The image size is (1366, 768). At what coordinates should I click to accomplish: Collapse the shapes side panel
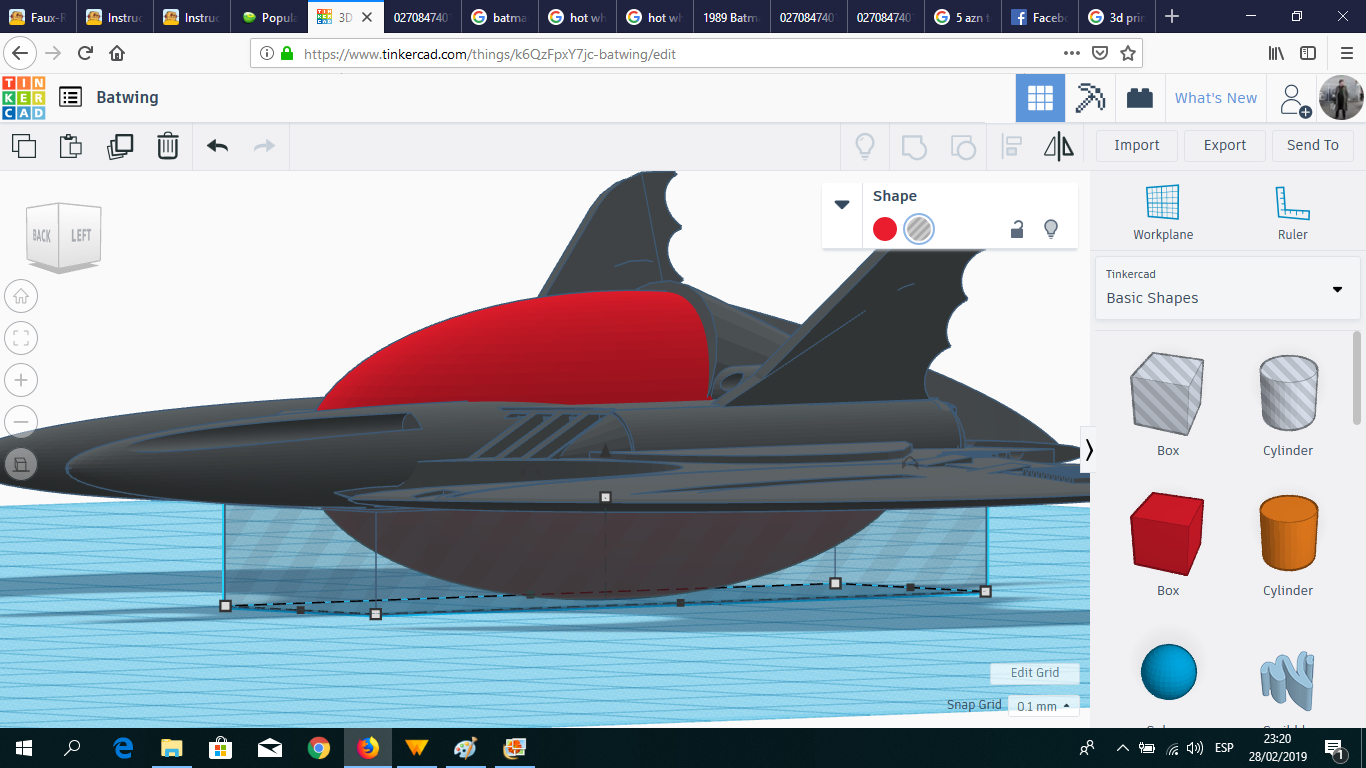pos(1089,450)
